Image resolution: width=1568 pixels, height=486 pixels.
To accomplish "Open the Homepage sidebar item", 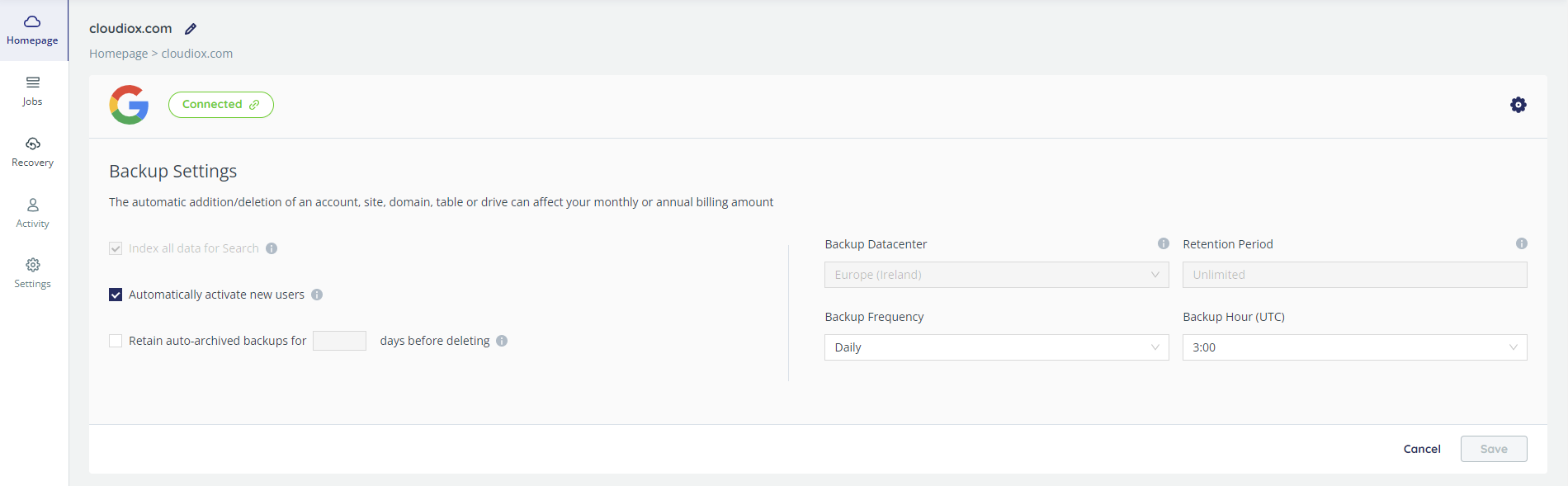I will [x=33, y=31].
